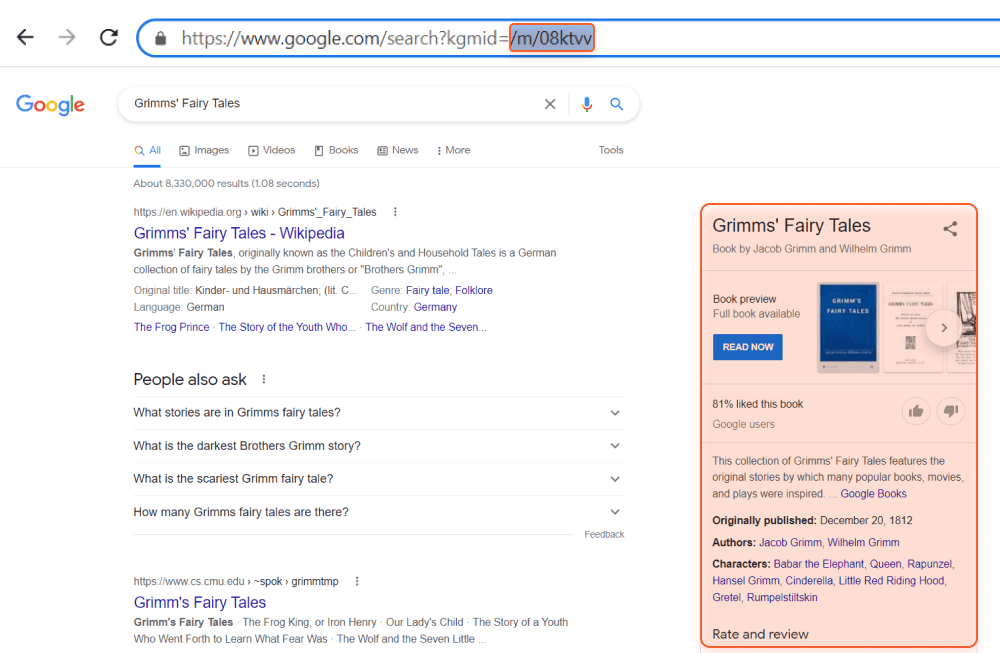Open options dots beside Wikipedia result URL
This screenshot has height=653, width=1000.
point(395,212)
